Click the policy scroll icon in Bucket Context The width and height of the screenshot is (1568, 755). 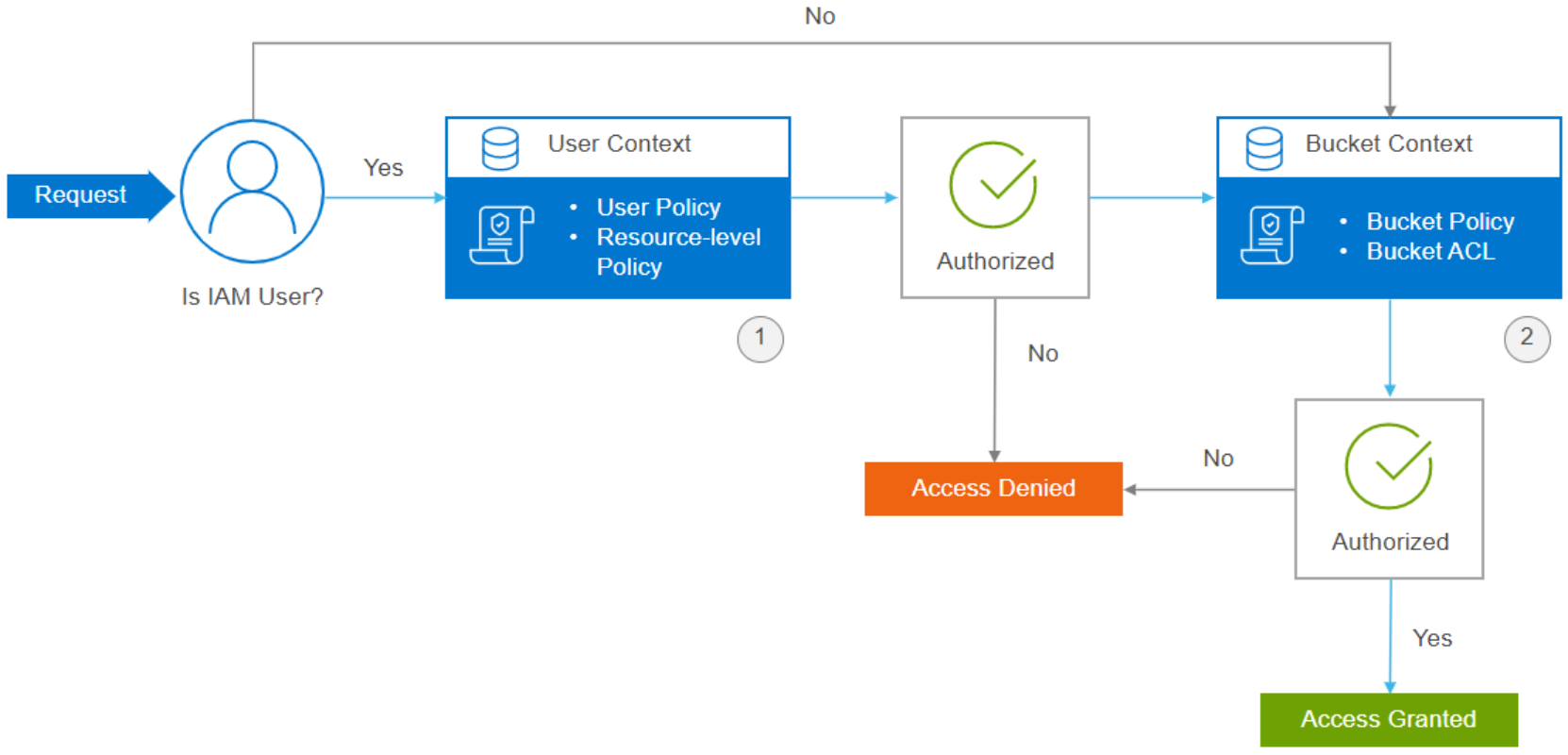1273,235
